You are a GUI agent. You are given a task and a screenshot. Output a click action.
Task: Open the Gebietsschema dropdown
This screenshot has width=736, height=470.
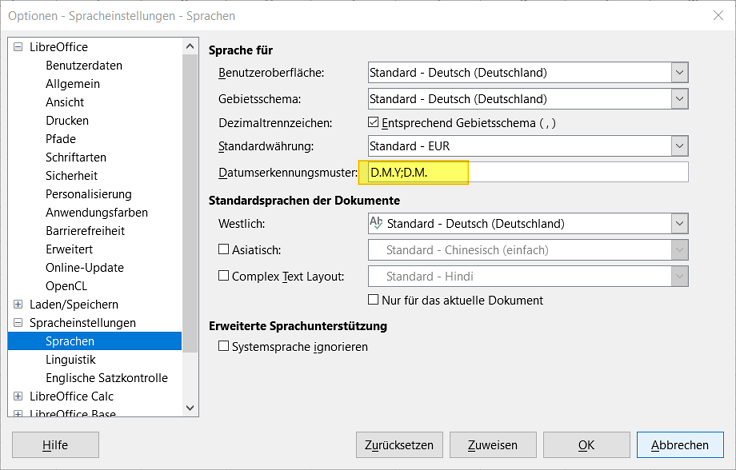[679, 99]
